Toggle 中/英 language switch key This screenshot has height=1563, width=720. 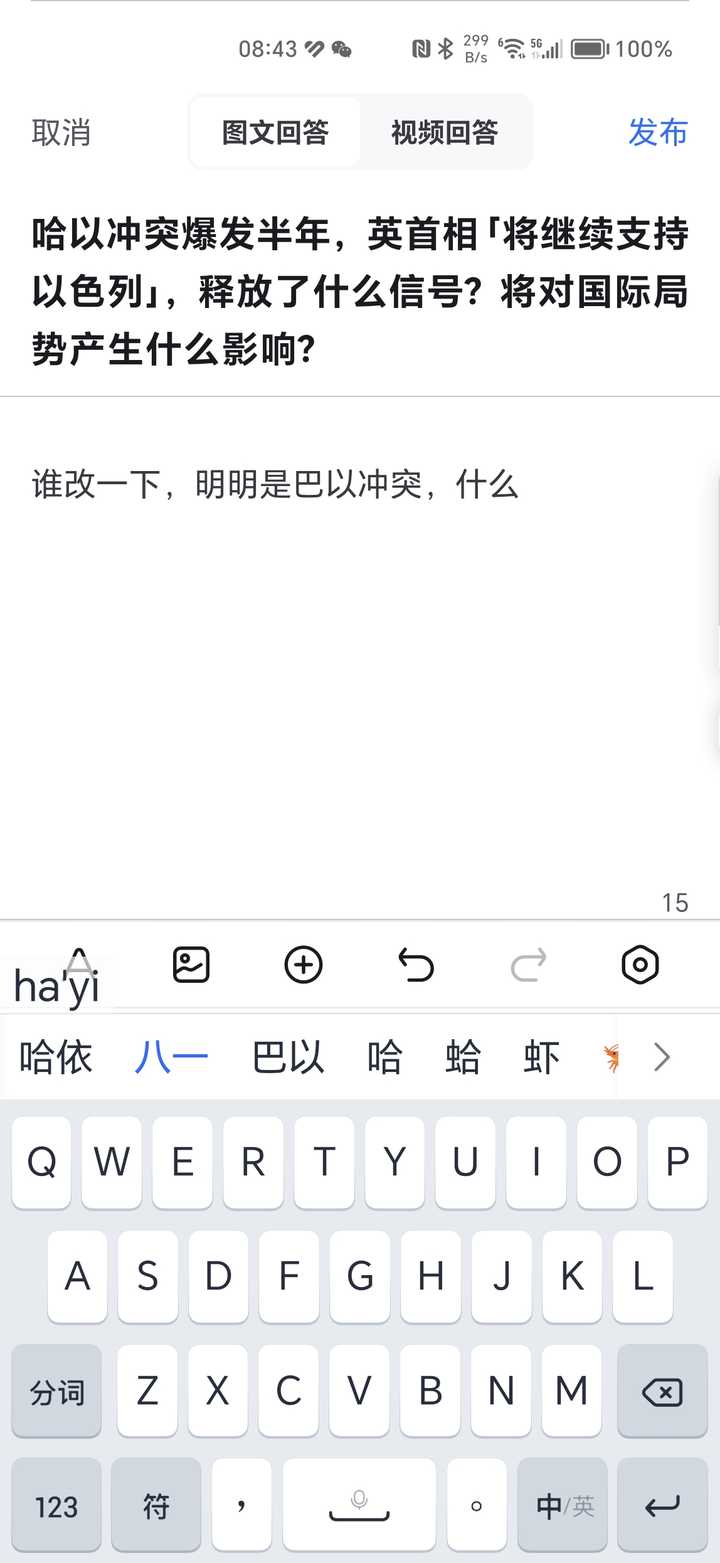tap(565, 1505)
